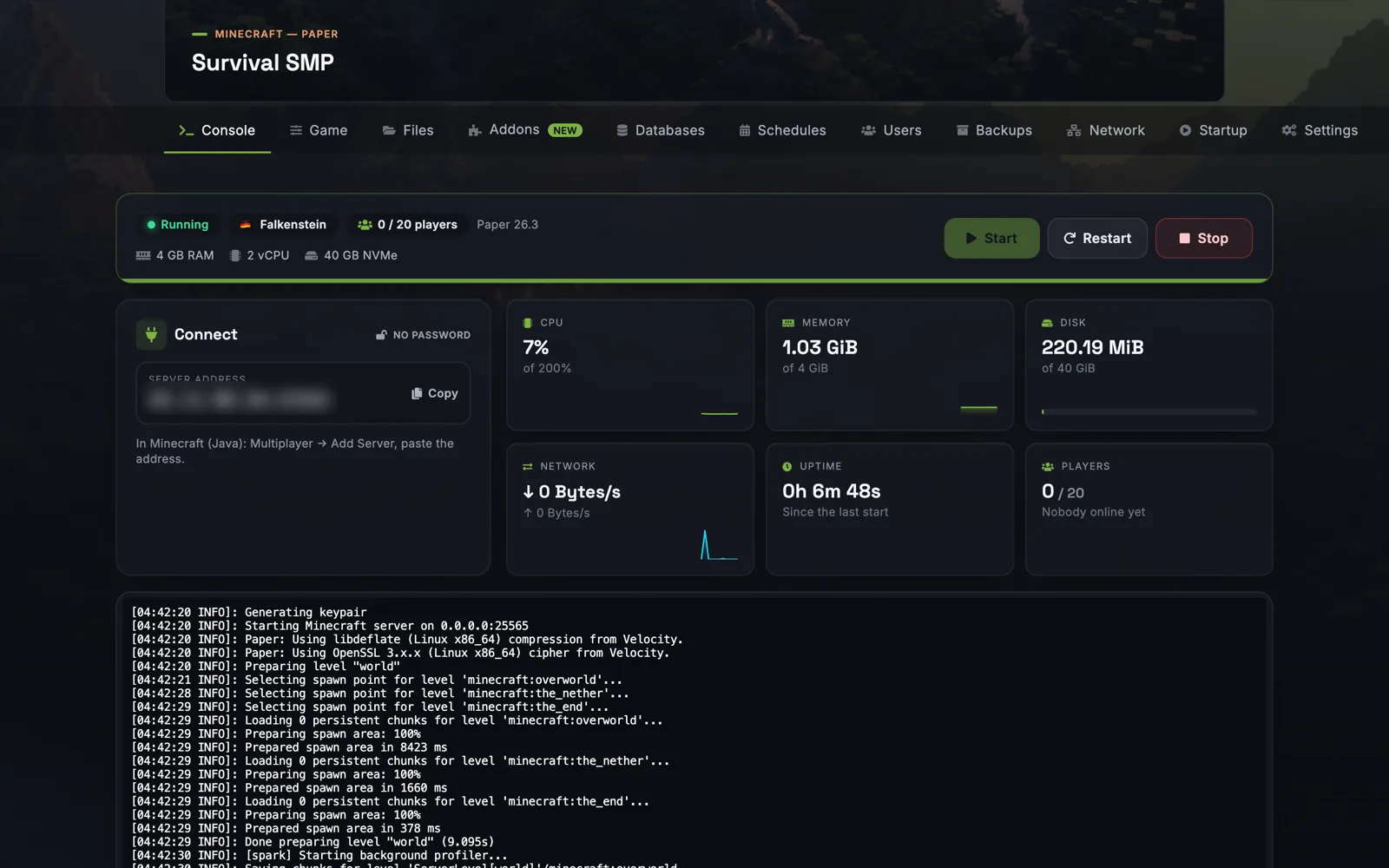Open the Settings tab

click(x=1320, y=130)
